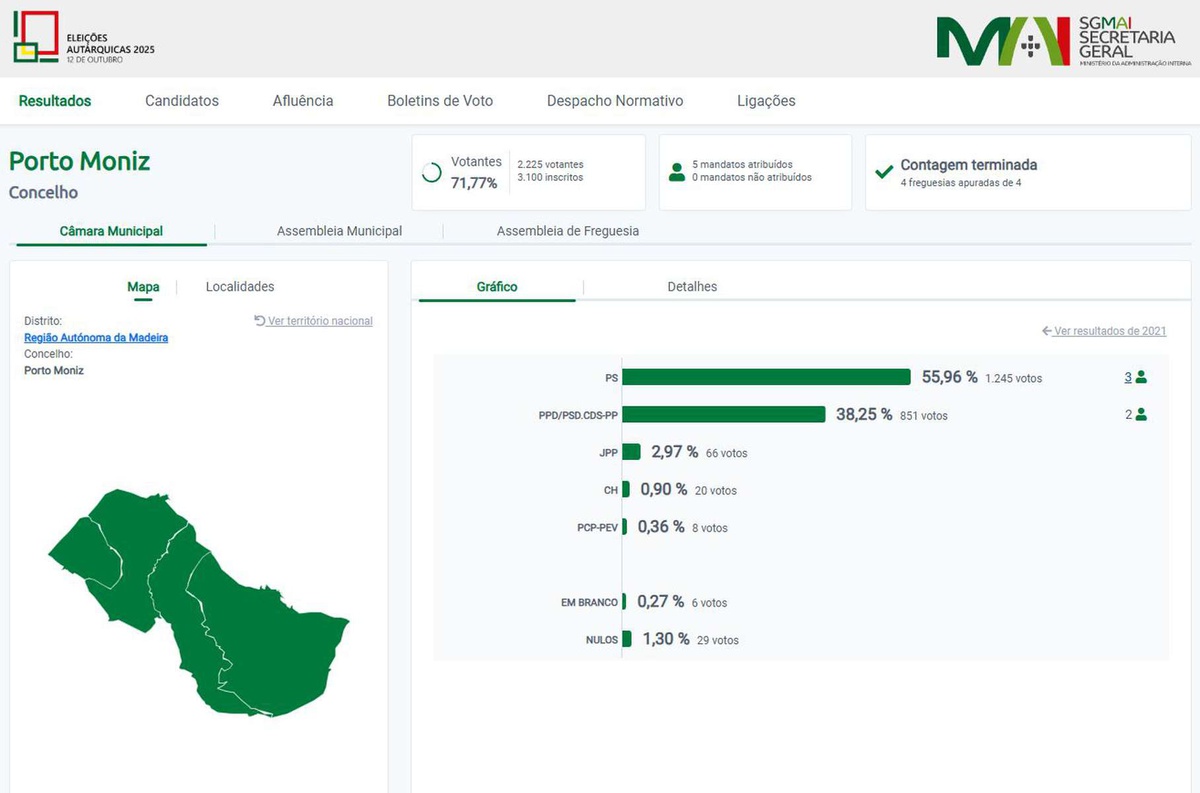1200x793 pixels.
Task: Click the voter turnout circle icon
Action: 432,173
